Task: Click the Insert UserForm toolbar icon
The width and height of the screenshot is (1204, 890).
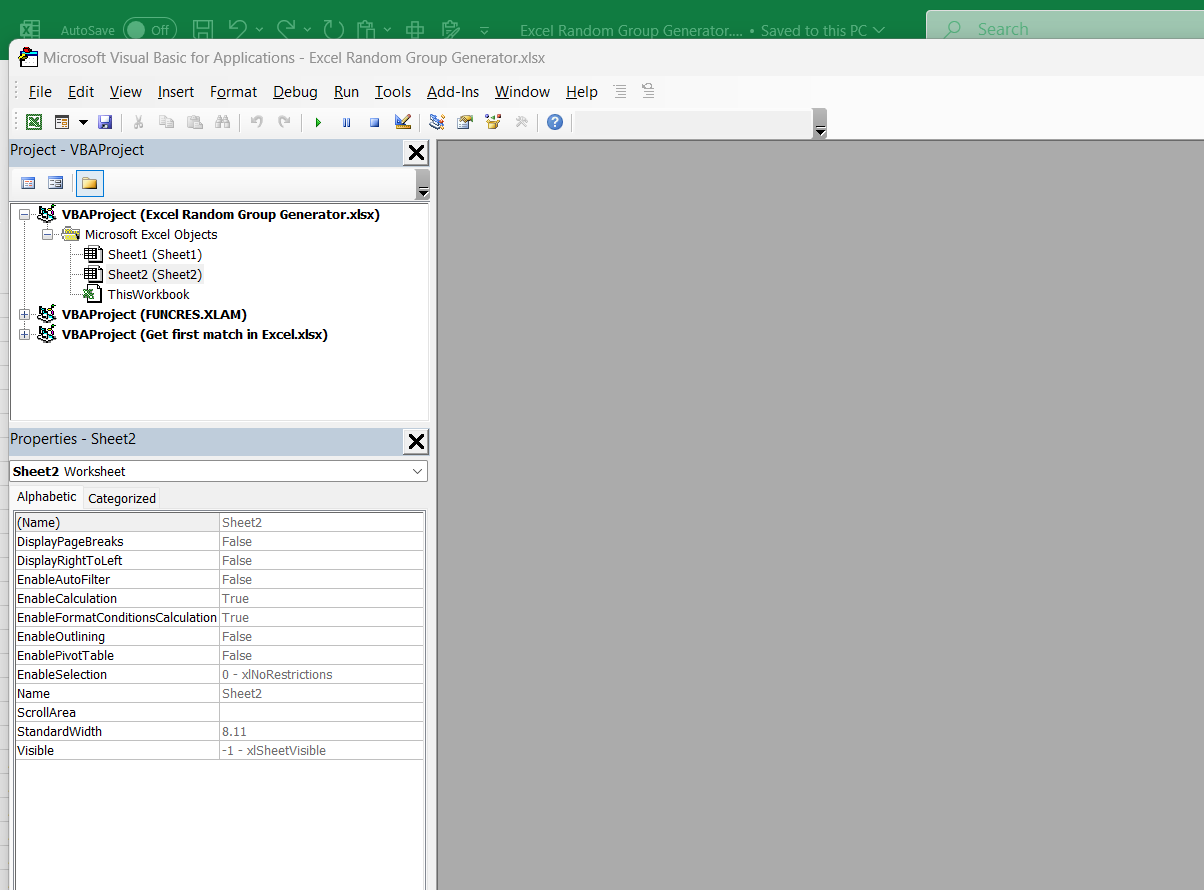Action: 62,122
